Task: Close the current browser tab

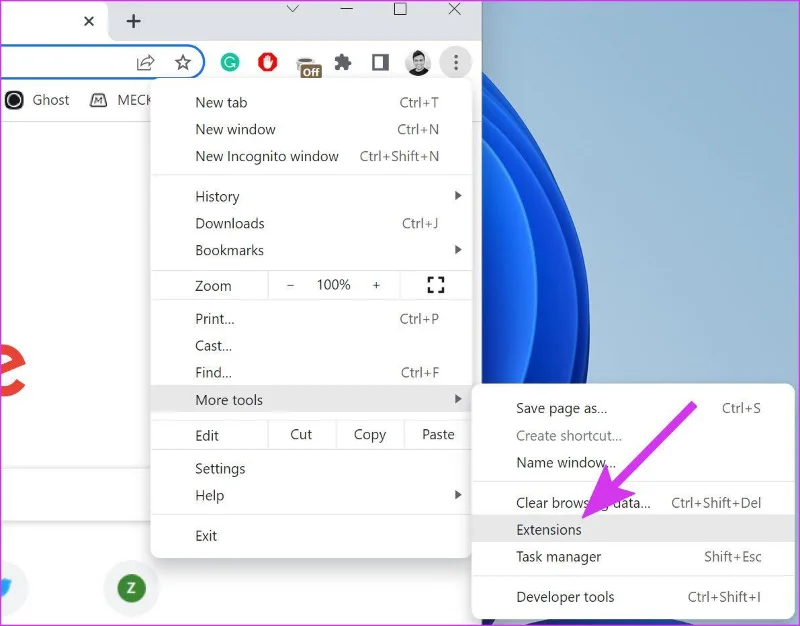Action: coord(89,21)
